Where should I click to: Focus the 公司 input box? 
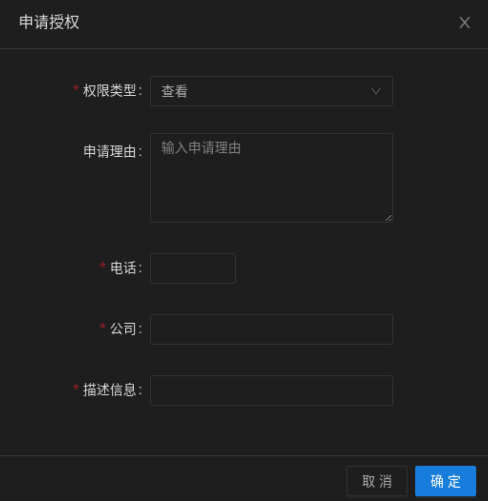pyautogui.click(x=271, y=329)
